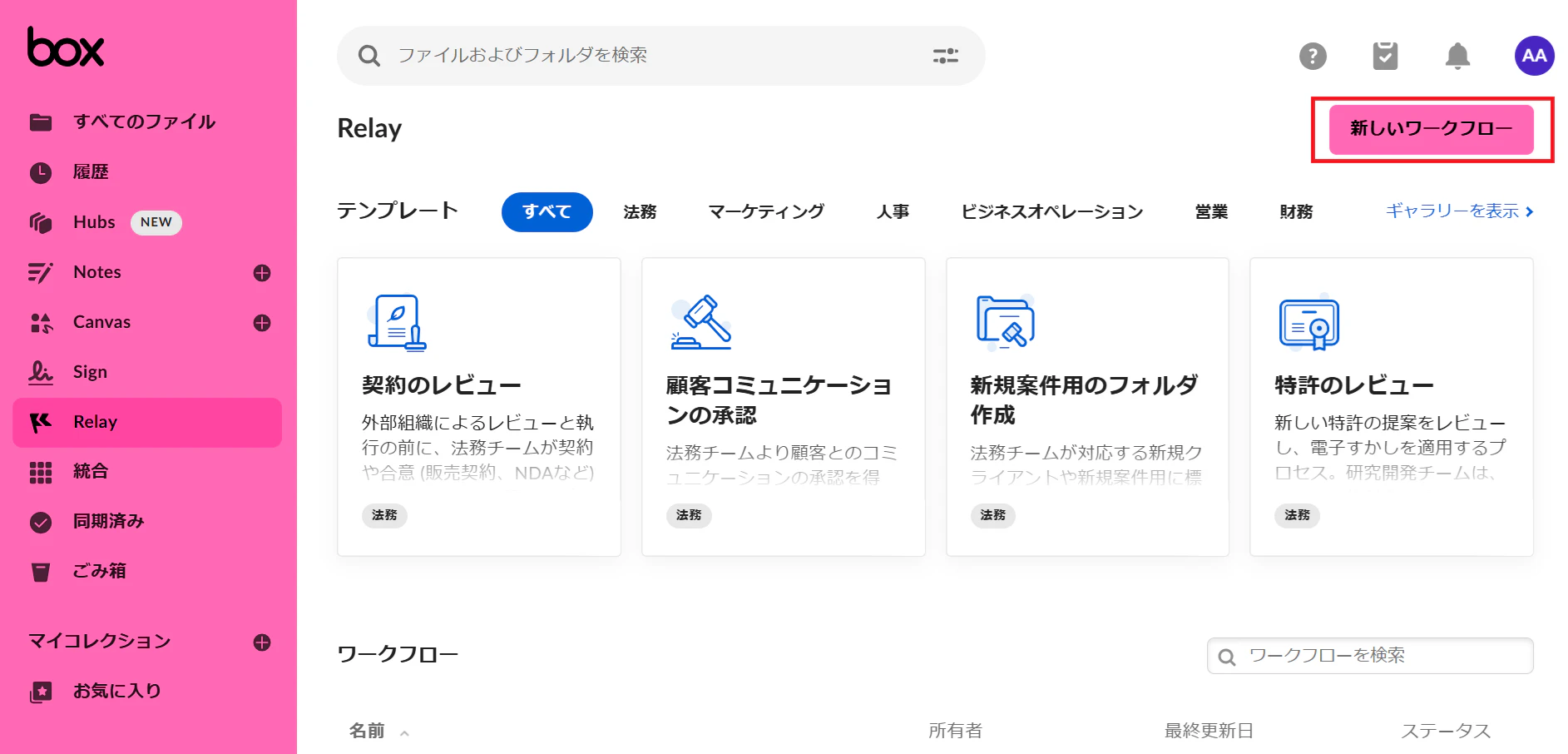Filter templates by 法務 tab
The image size is (1568, 754).
(640, 212)
